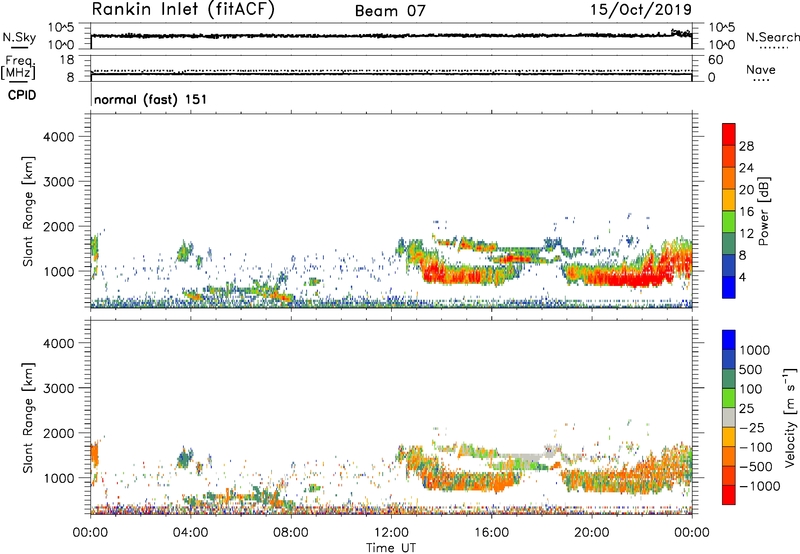Pick the green Power segment between 12 and 16
800x554 pixels.
point(729,221)
